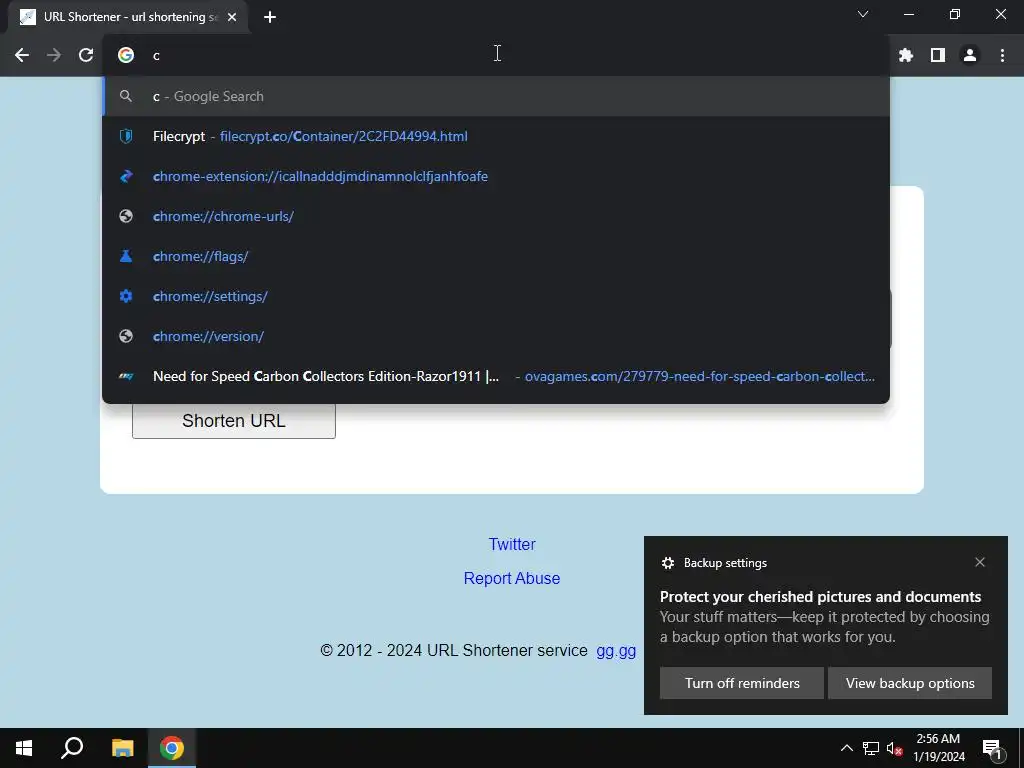Click the muted volume tray icon

point(894,748)
